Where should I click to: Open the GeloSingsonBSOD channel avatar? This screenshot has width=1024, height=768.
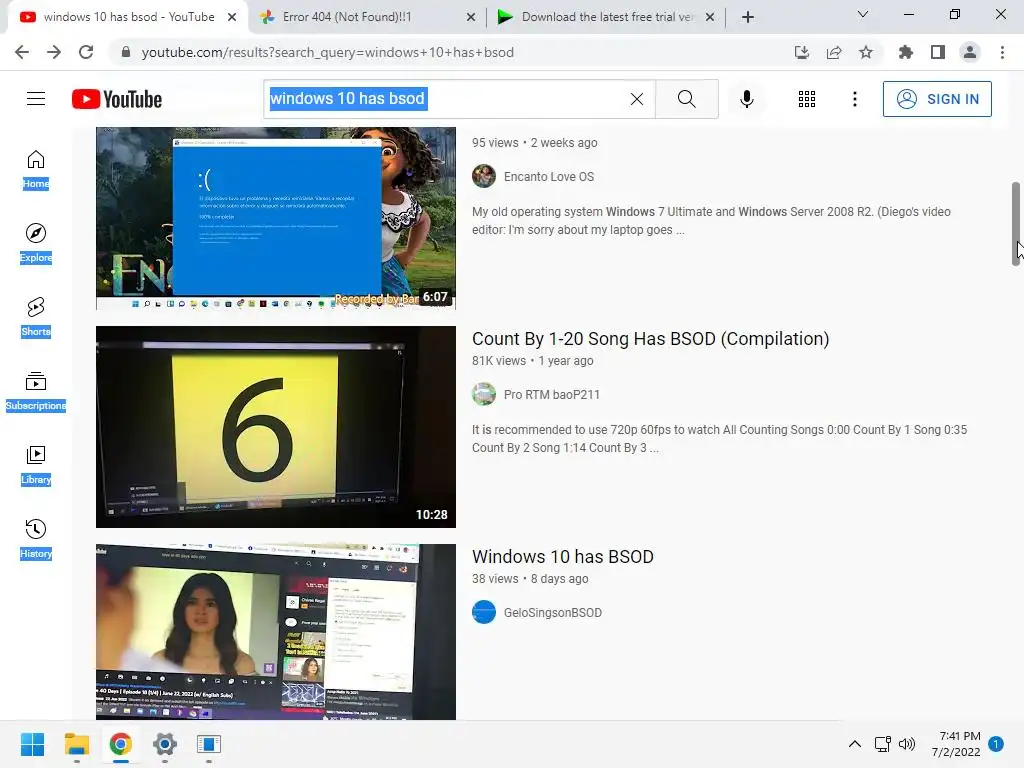click(484, 613)
